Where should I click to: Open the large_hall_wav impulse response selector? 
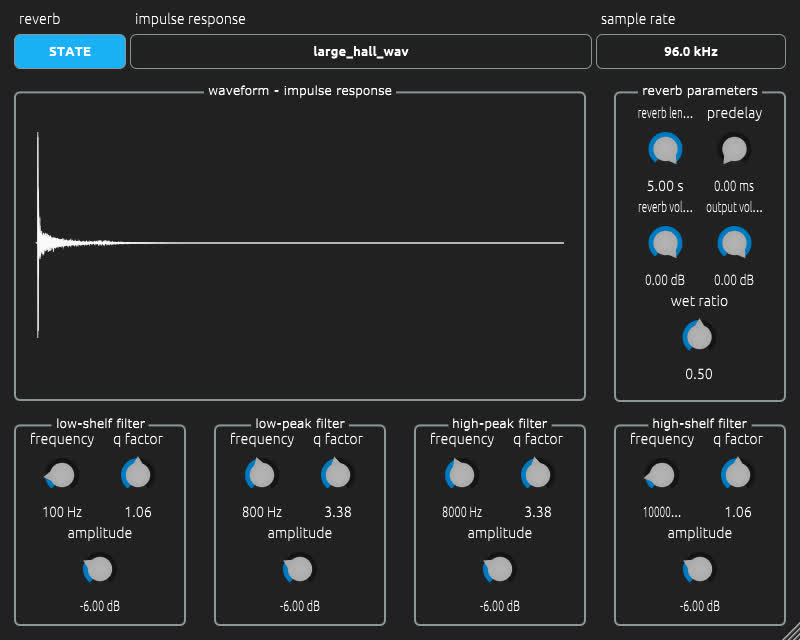tap(361, 52)
